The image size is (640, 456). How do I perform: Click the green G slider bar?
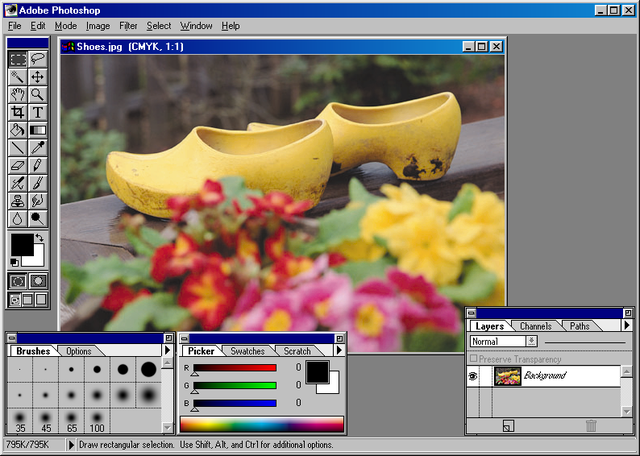pos(235,385)
